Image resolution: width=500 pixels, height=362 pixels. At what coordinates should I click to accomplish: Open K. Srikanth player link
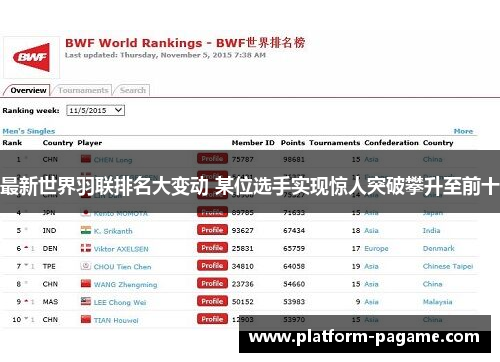click(x=113, y=231)
